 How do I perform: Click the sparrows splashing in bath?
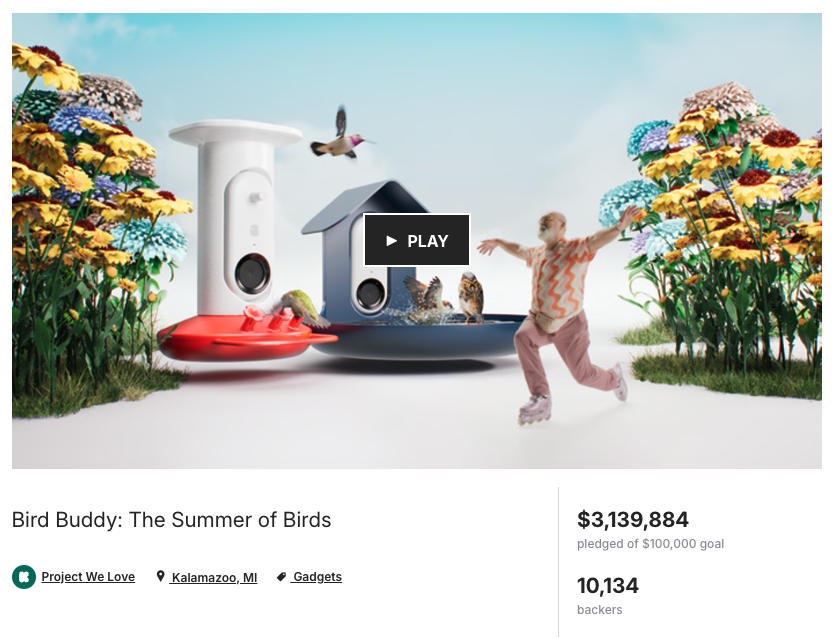pyautogui.click(x=444, y=299)
